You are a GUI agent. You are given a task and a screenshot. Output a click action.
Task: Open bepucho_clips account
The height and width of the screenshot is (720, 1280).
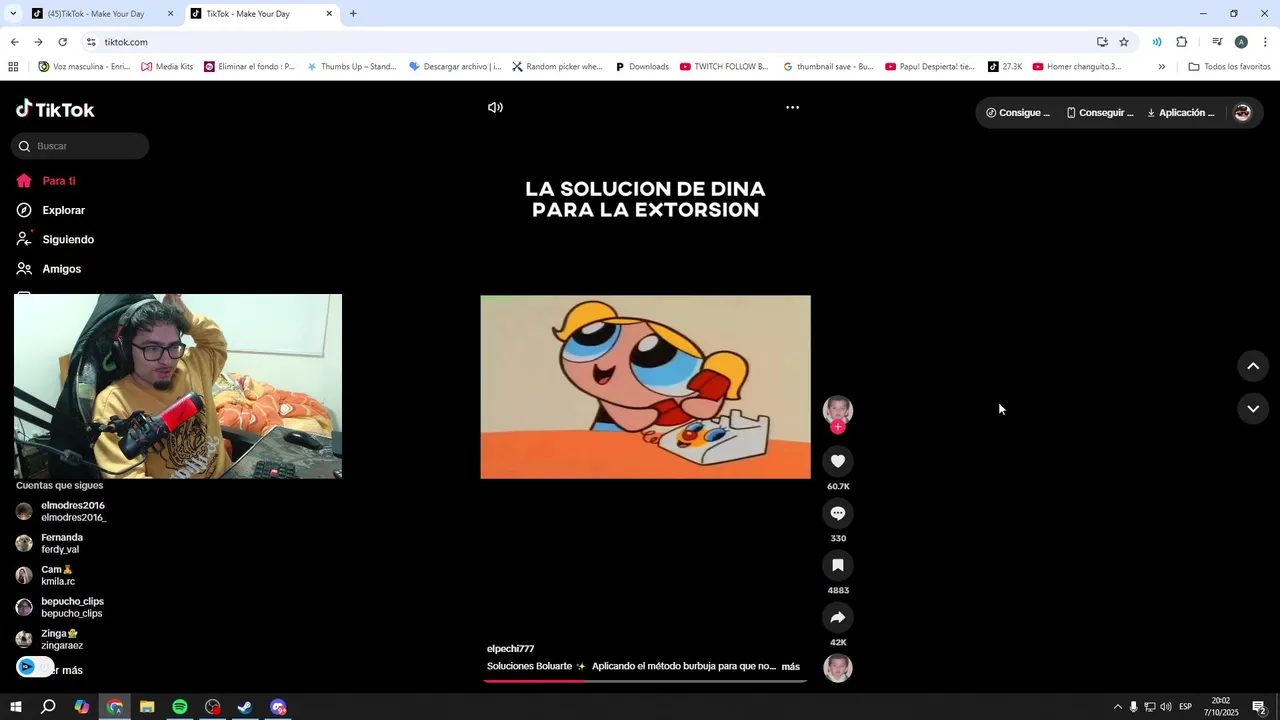point(60,607)
